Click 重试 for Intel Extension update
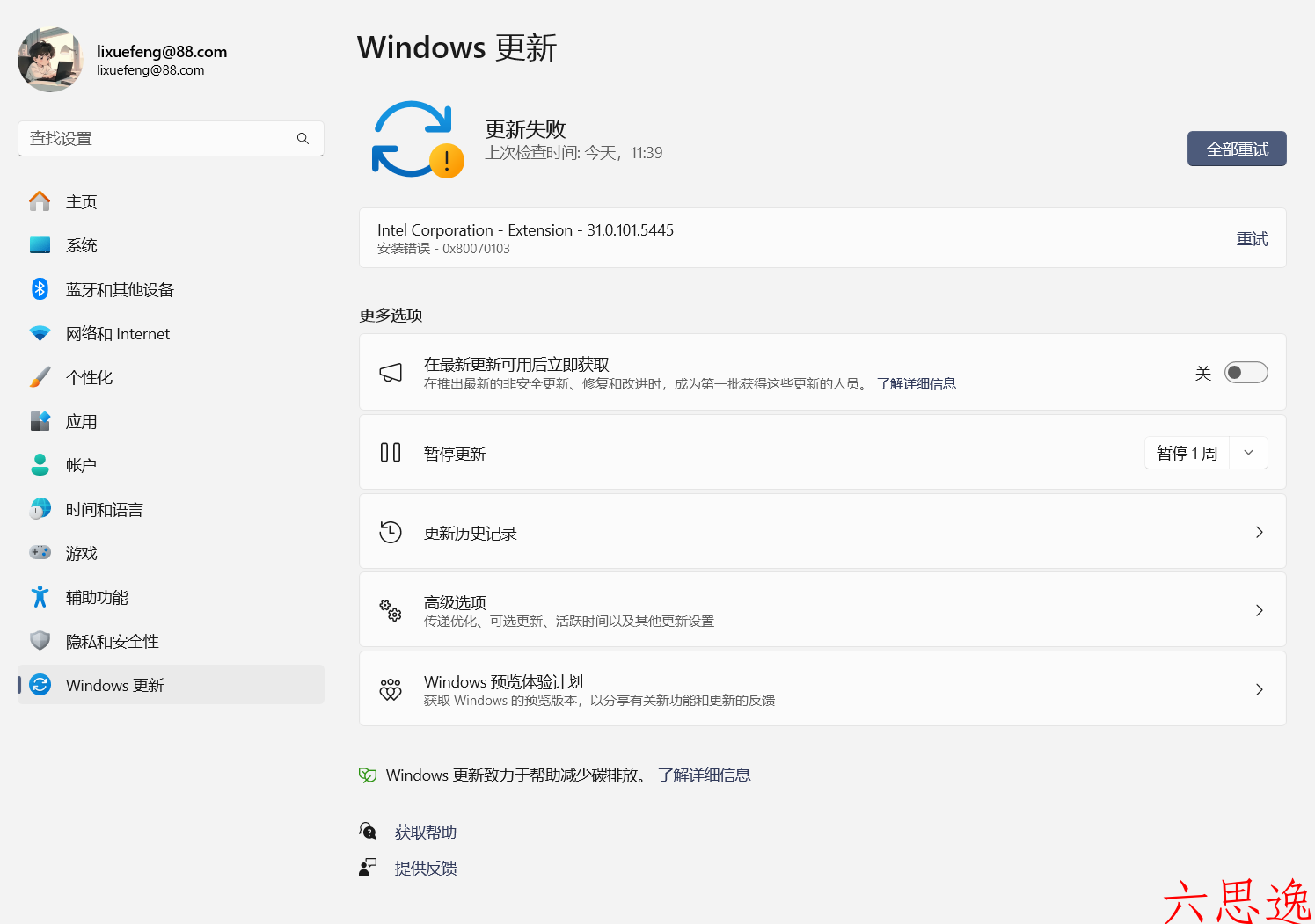The width and height of the screenshot is (1315, 924). pyautogui.click(x=1252, y=239)
